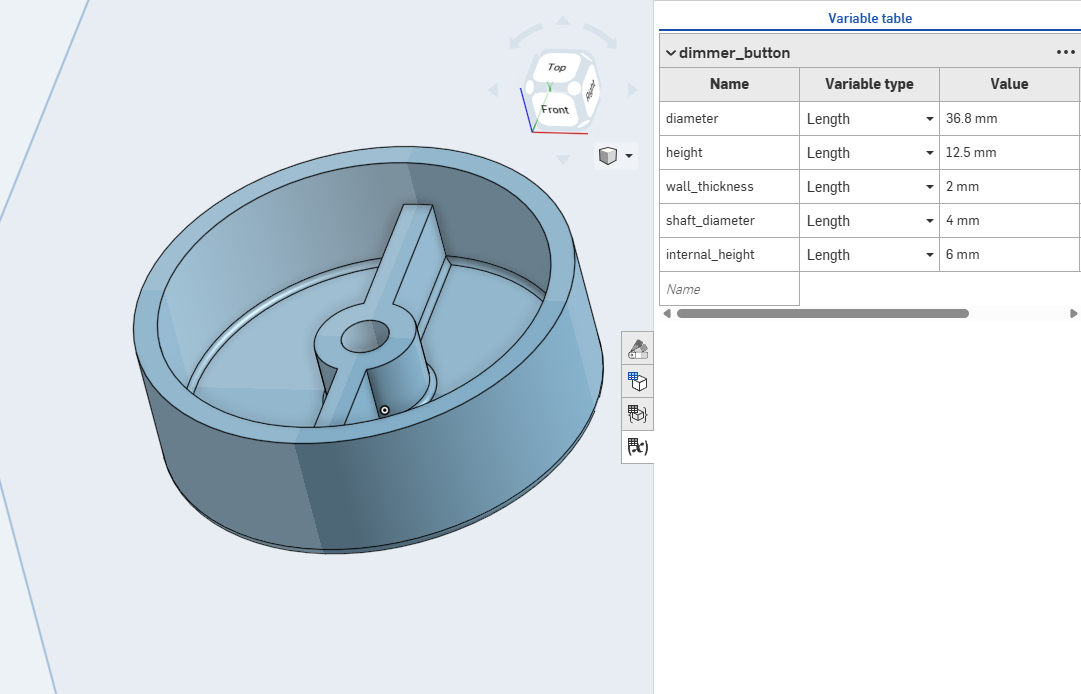The image size is (1081, 694).
Task: Click the scrollbar left arrow in variable table
Action: 667,314
